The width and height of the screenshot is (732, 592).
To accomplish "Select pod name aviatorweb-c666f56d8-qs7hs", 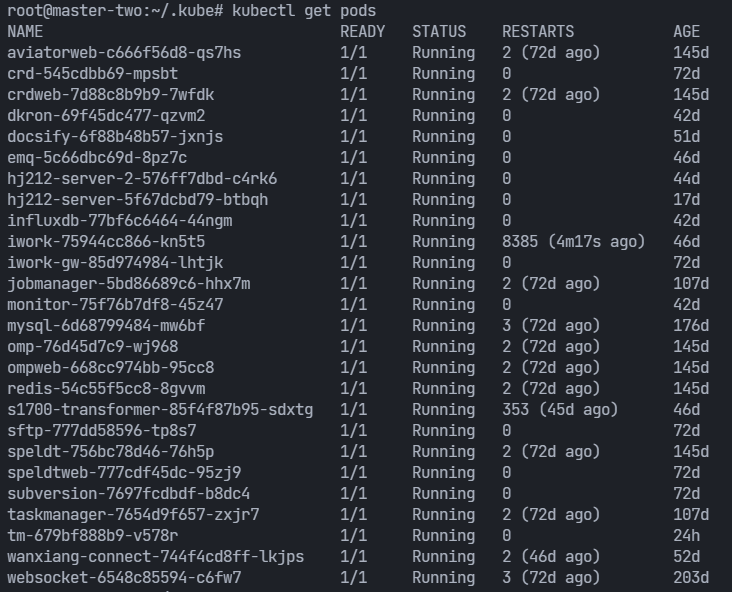I will coord(124,53).
